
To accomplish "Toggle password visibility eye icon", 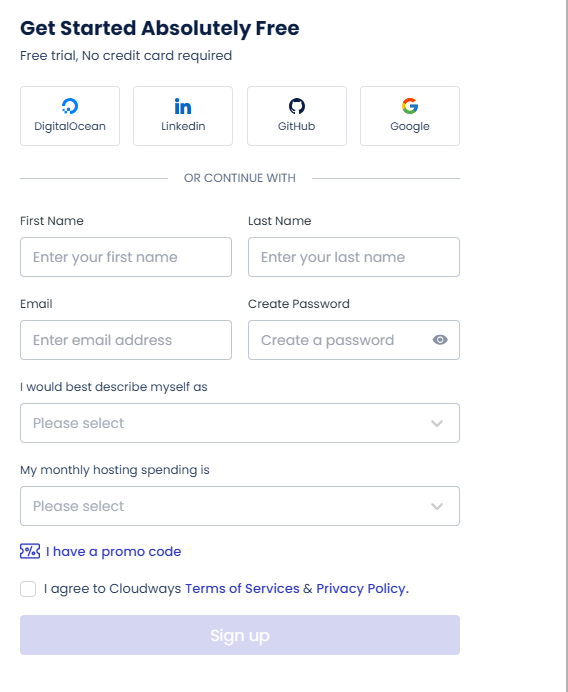I will pyautogui.click(x=440, y=340).
